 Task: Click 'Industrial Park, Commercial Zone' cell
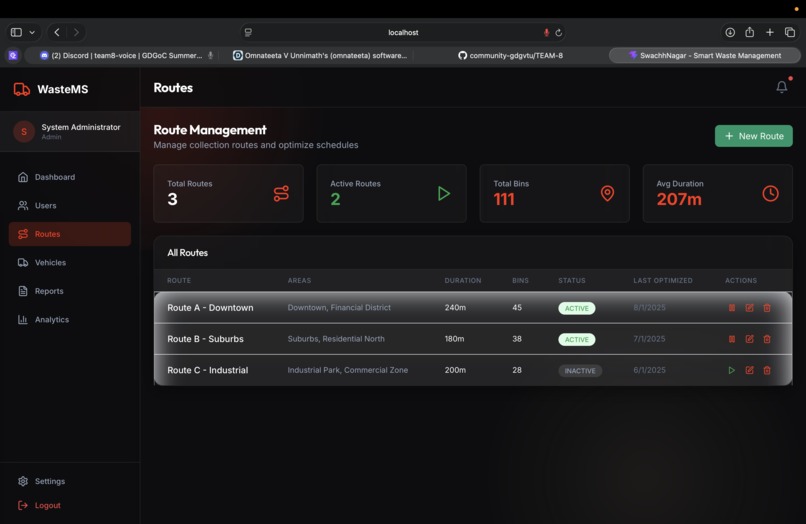click(347, 370)
